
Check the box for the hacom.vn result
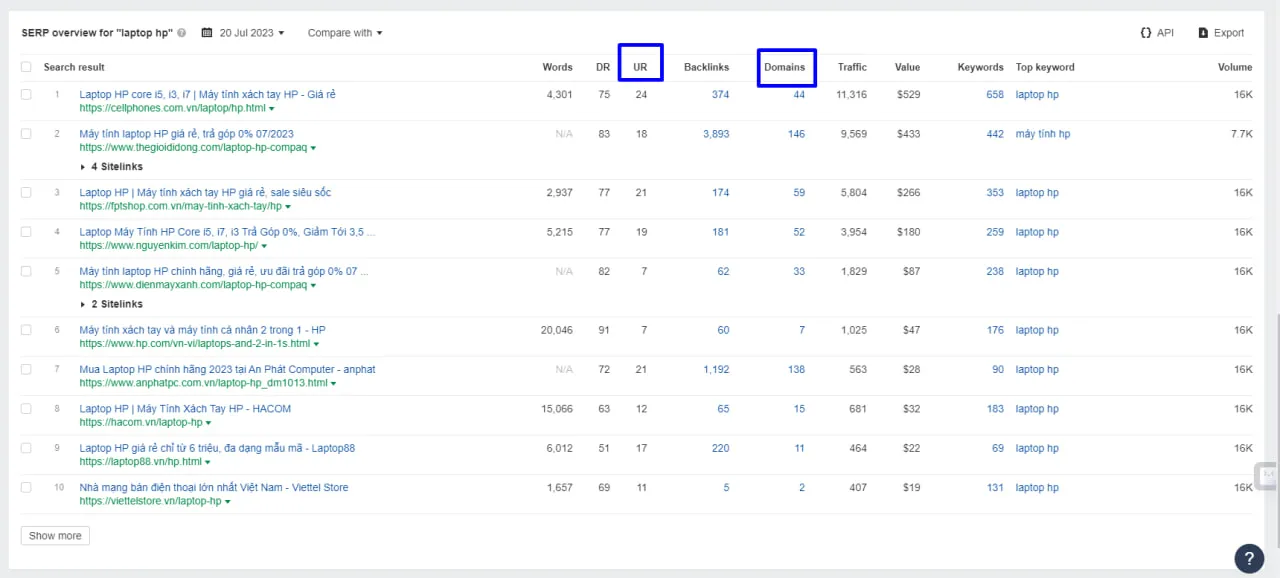[x=26, y=409]
